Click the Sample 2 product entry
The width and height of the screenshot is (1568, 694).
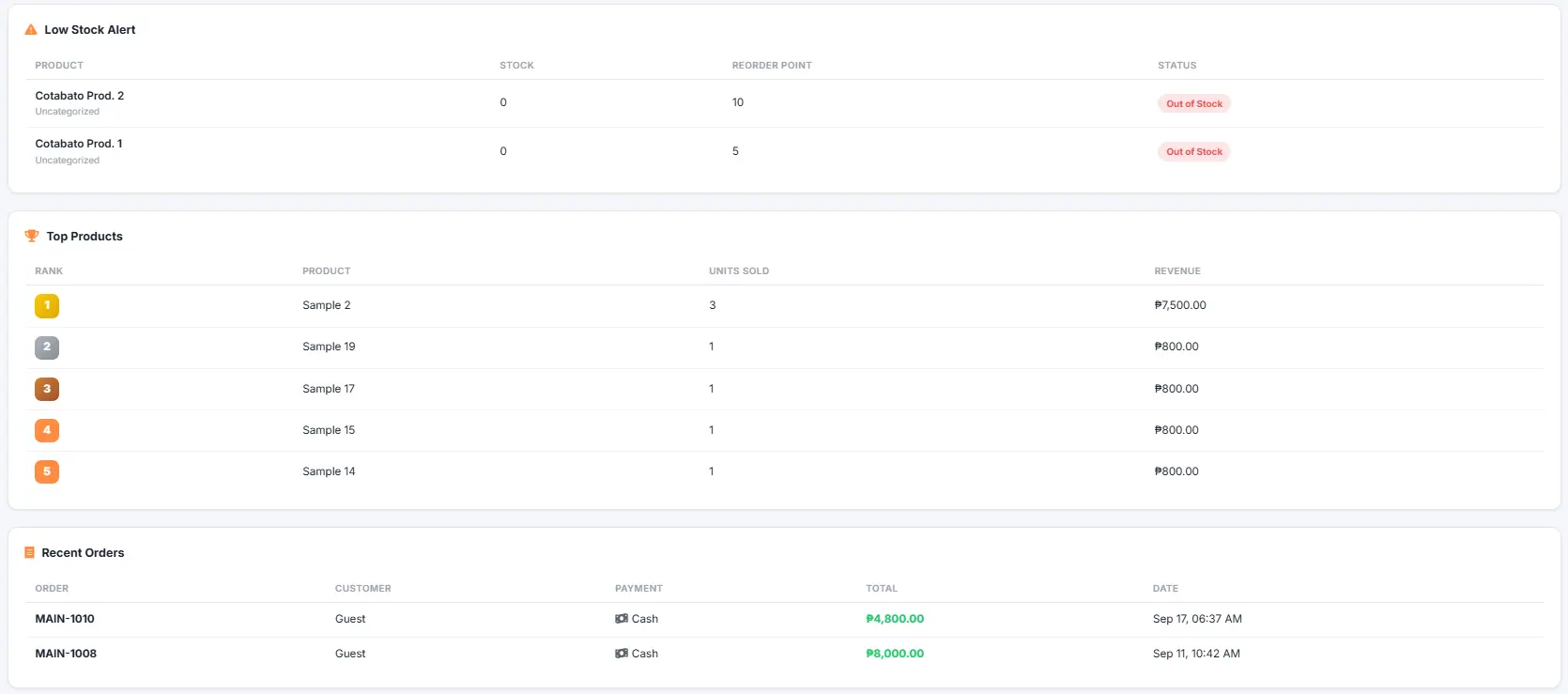click(327, 305)
